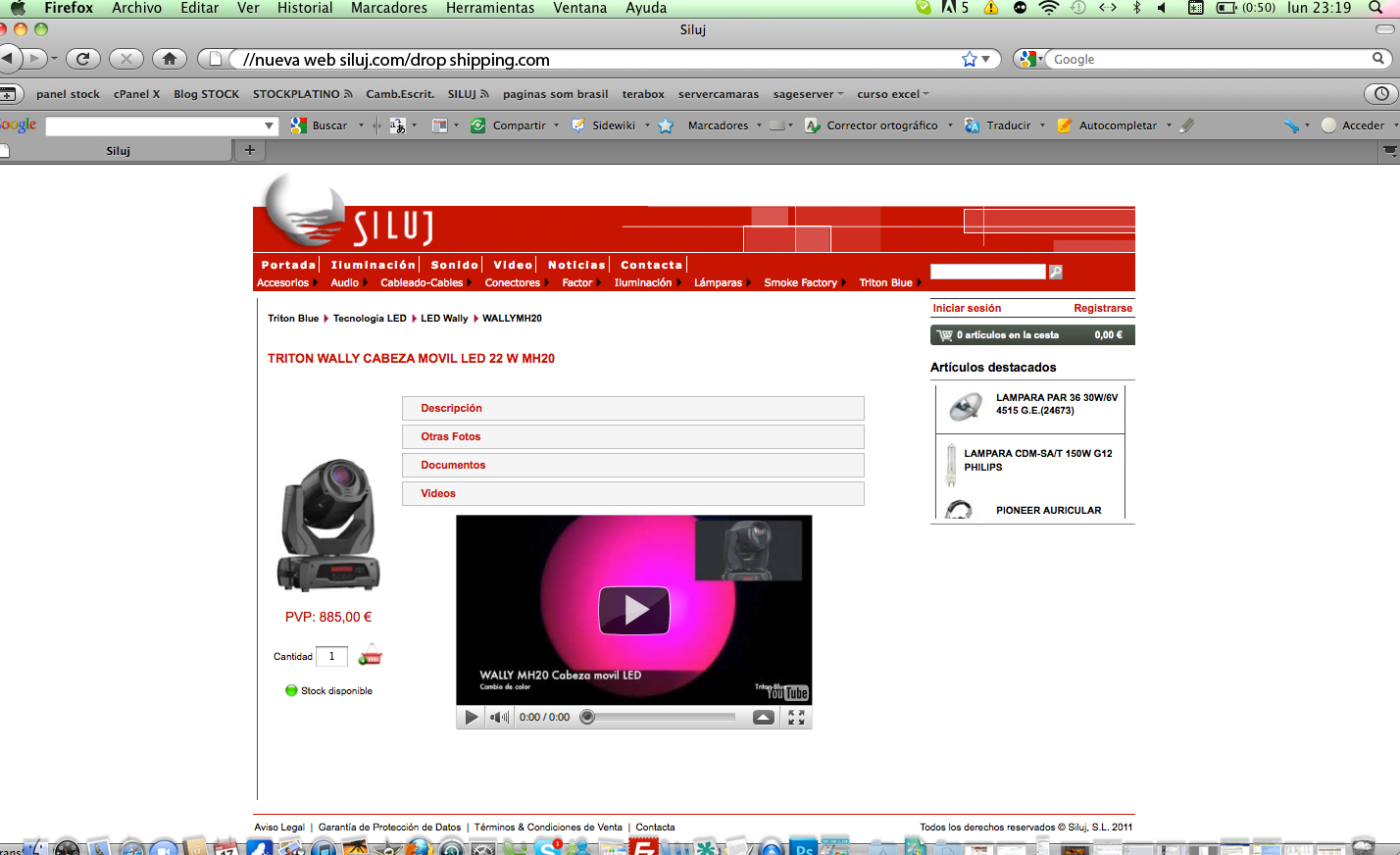
Task: Click the YouTube logo on the video
Action: click(787, 693)
